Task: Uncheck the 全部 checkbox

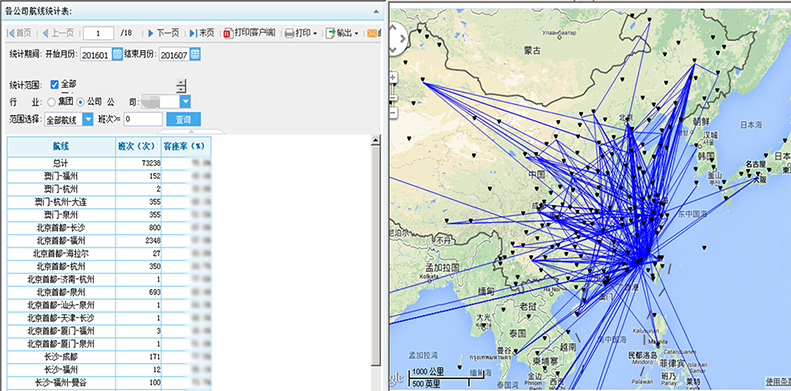Action: click(54, 85)
